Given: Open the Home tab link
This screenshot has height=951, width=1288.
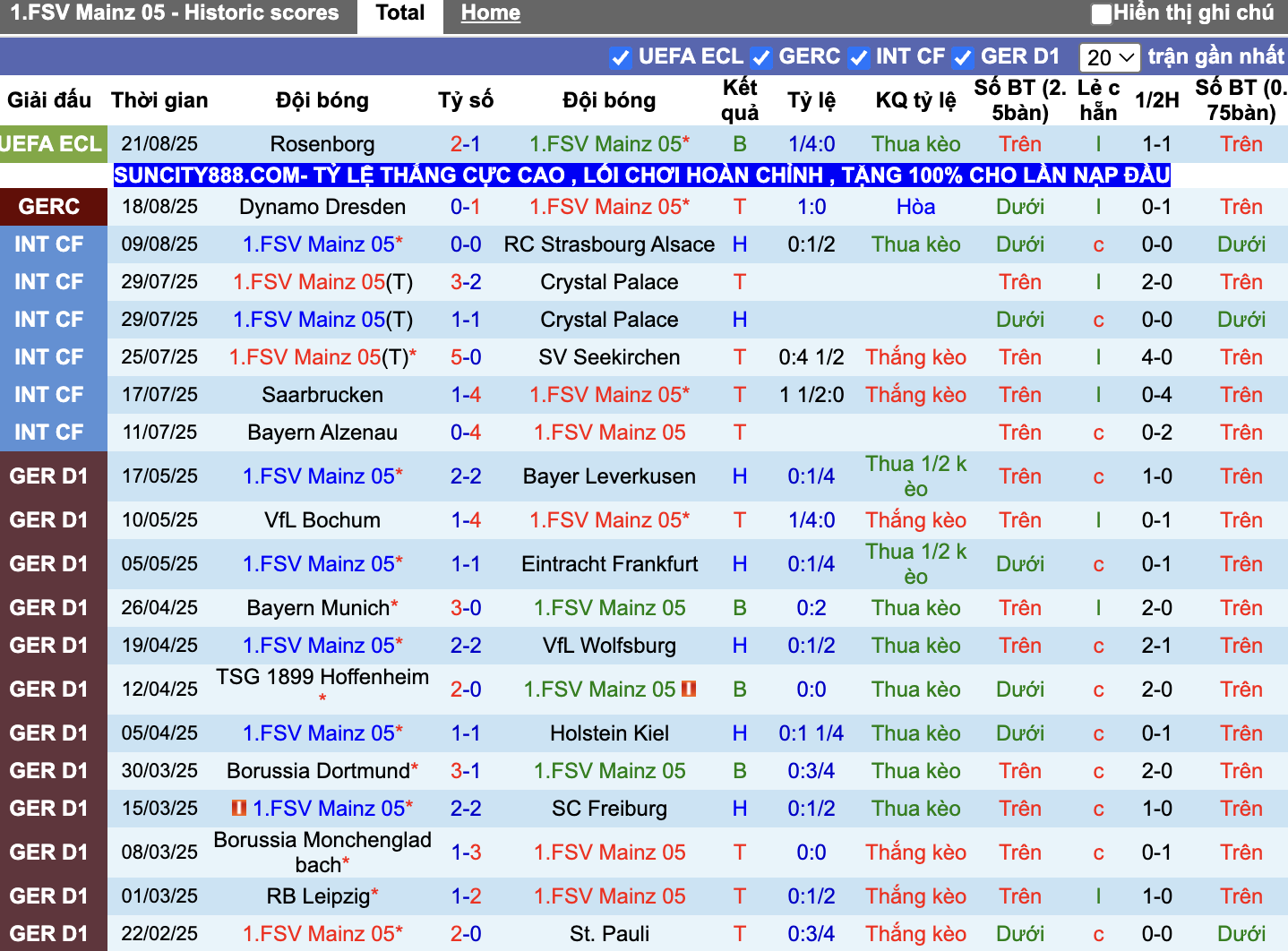Looking at the screenshot, I should point(491,13).
